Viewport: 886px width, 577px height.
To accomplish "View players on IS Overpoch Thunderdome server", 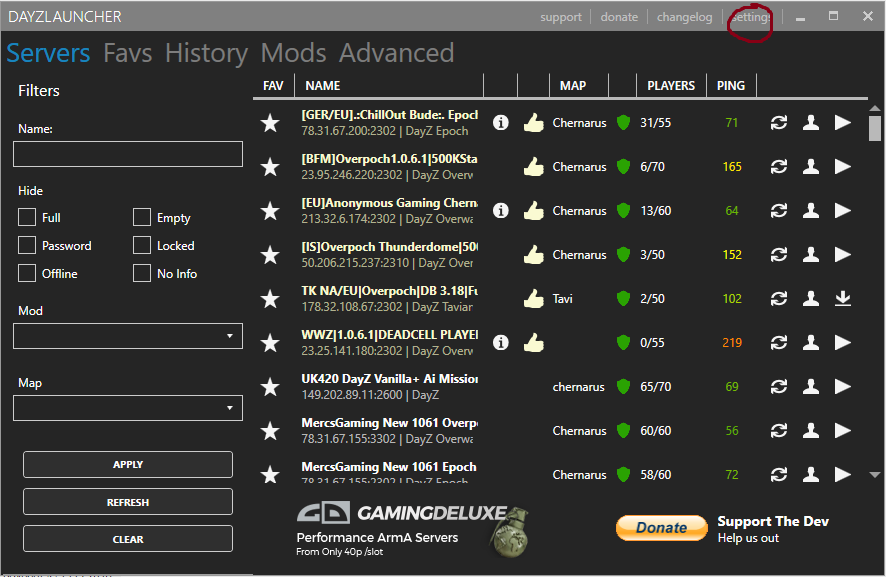I will click(x=811, y=255).
